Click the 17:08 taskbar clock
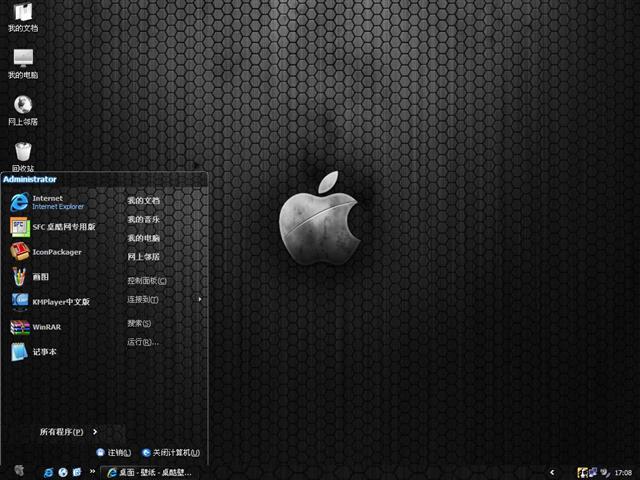 click(x=623, y=473)
